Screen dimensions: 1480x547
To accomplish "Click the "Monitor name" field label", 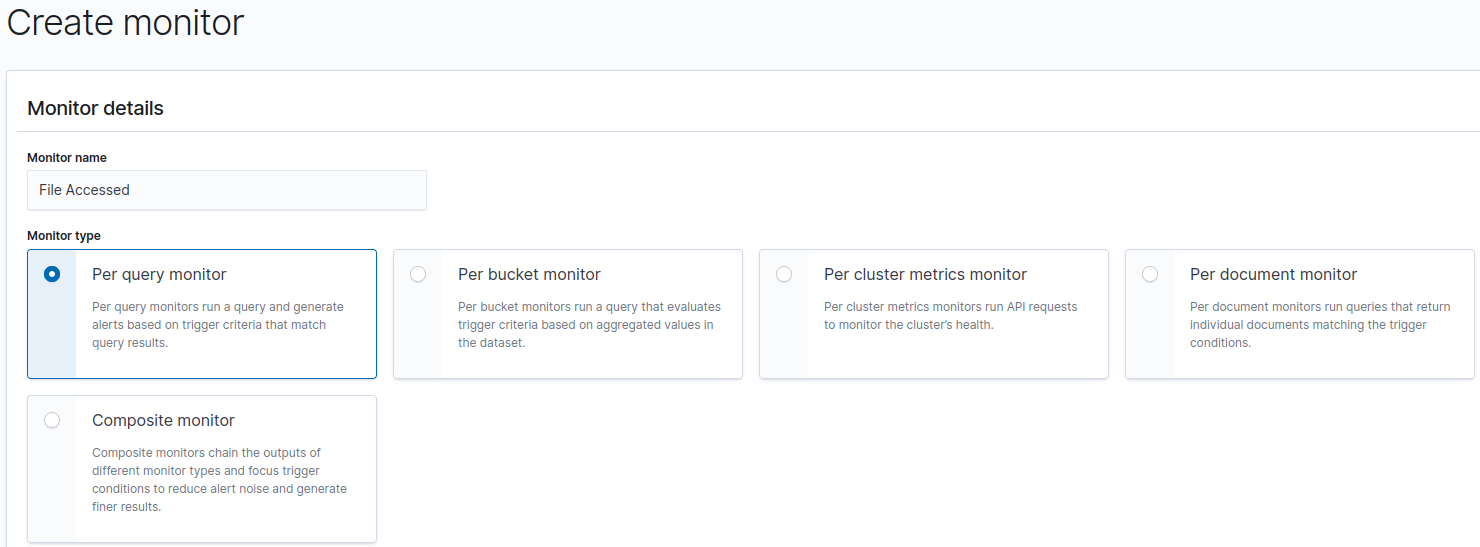I will pyautogui.click(x=67, y=158).
